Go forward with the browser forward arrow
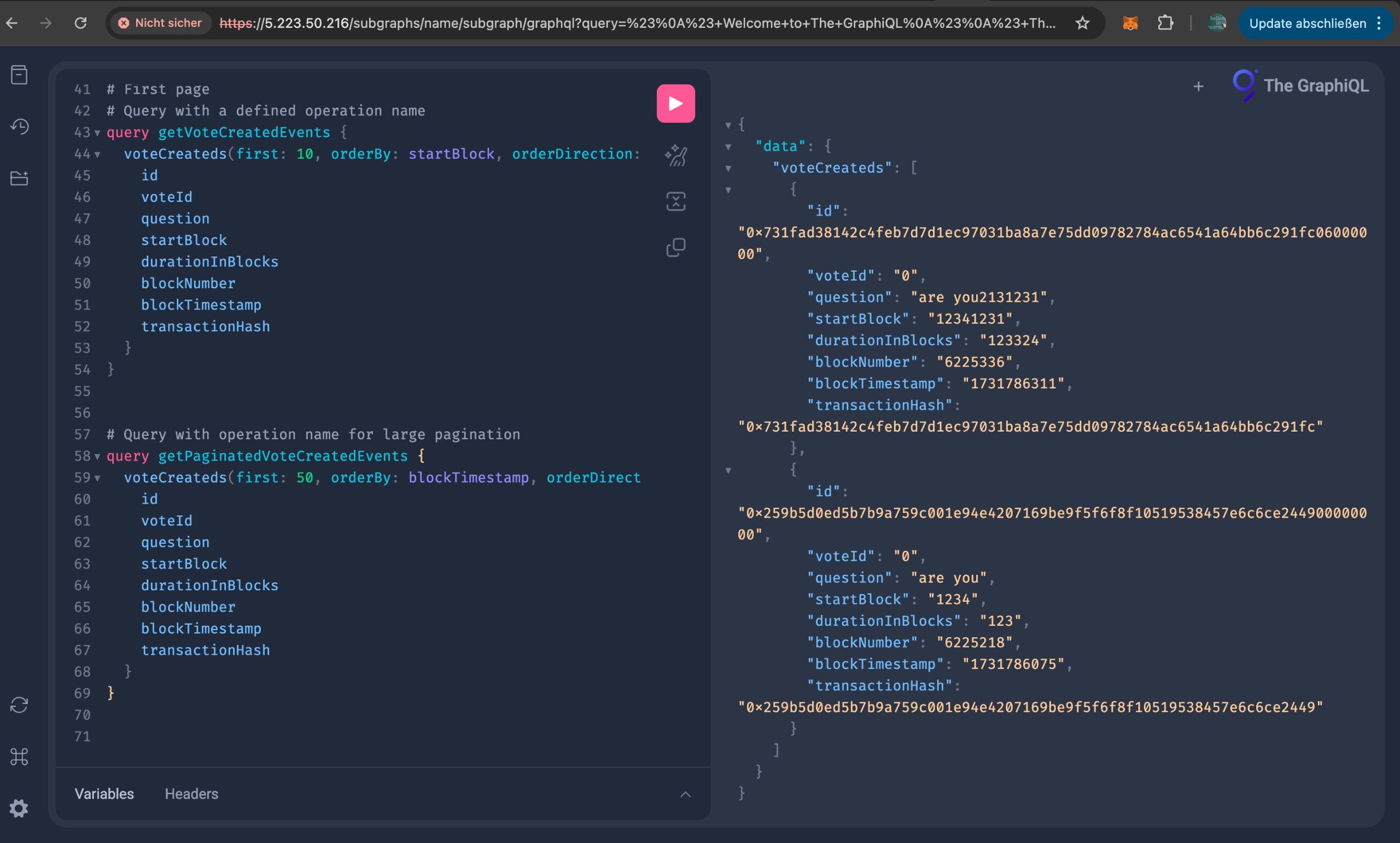Screen dimensions: 1400x843 point(46,24)
